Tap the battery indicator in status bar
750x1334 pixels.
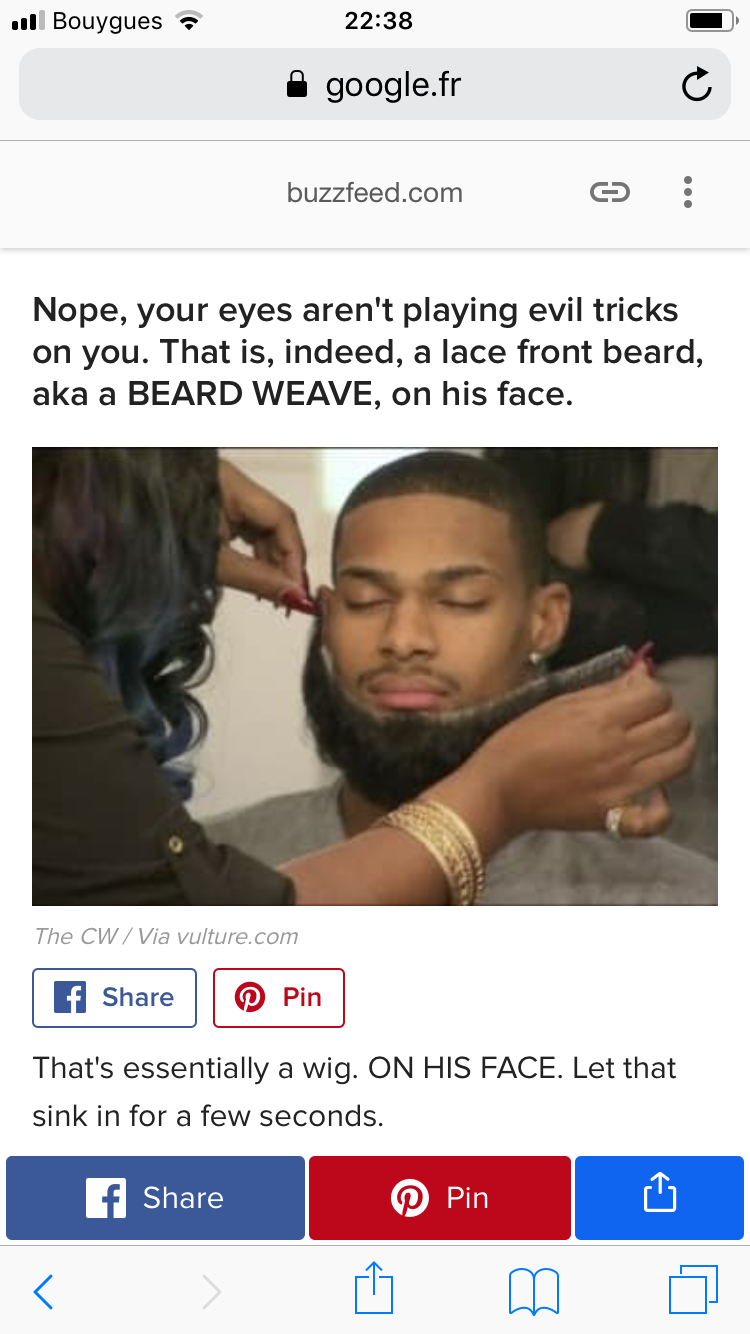(x=711, y=20)
